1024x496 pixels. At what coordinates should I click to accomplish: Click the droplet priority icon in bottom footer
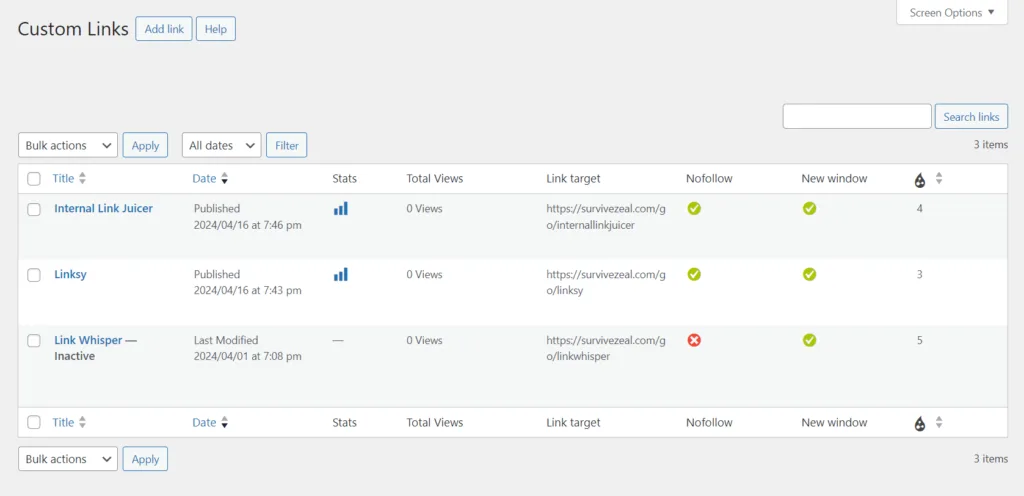[x=920, y=423]
